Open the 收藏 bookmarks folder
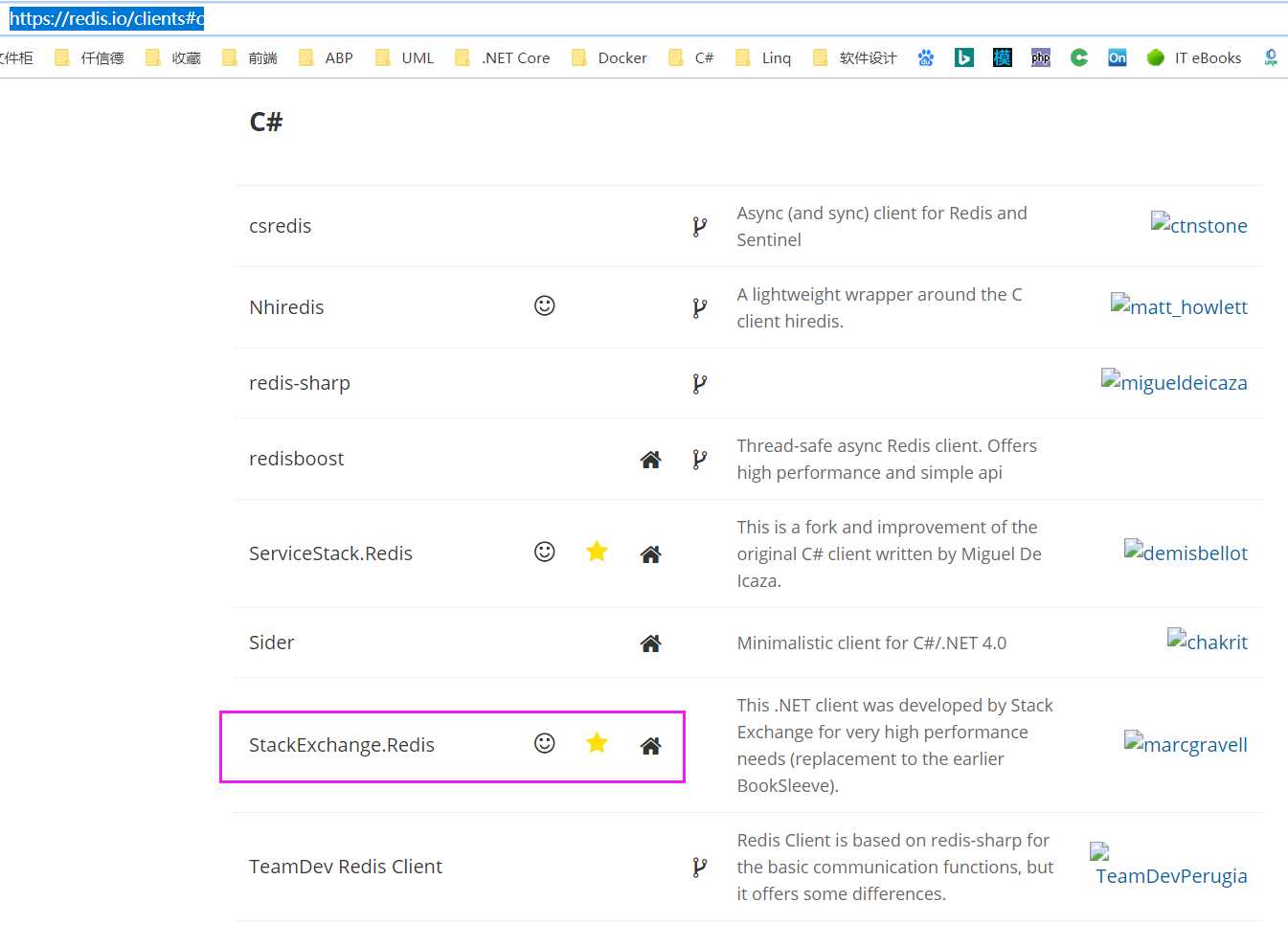Viewport: 1288px width, 925px height. [173, 57]
